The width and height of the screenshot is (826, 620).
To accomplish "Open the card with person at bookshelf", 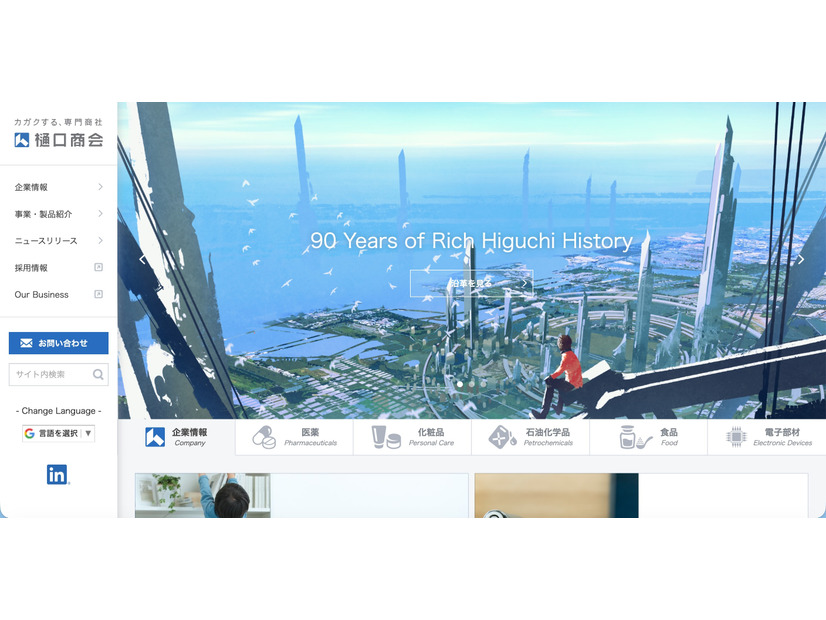I will (x=301, y=495).
